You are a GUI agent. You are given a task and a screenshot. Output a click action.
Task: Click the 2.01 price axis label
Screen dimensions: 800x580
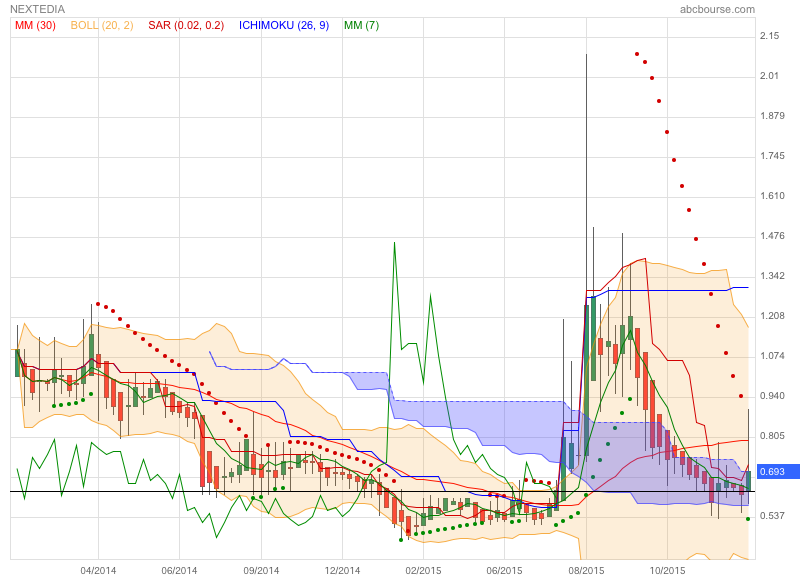tap(769, 76)
